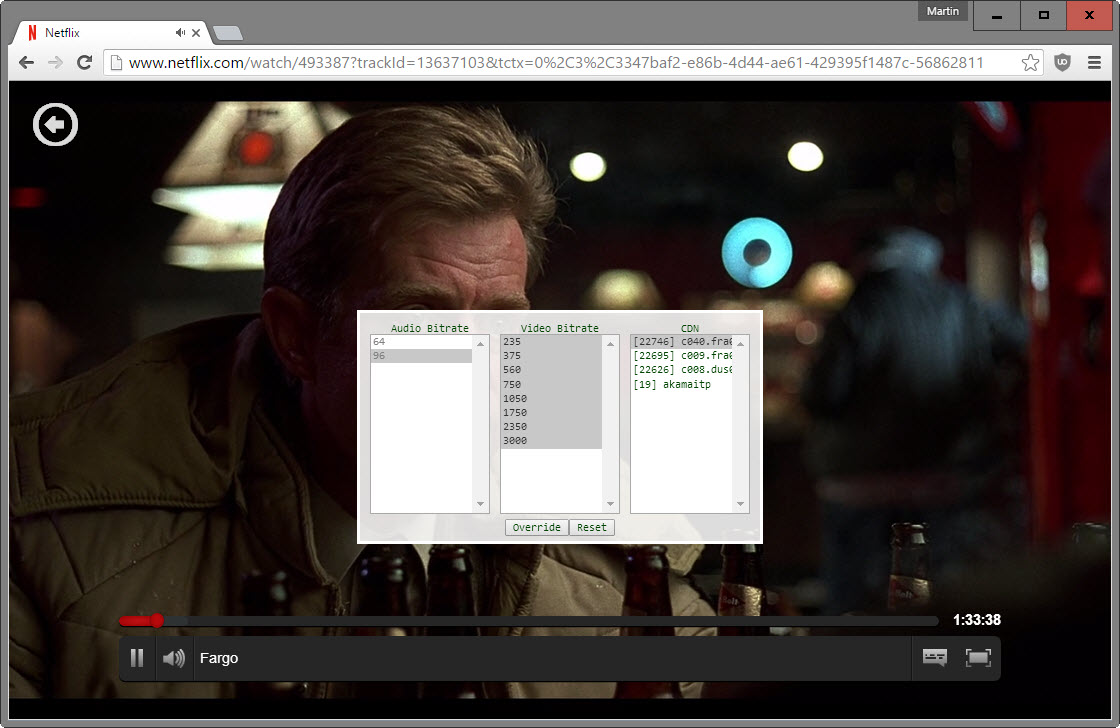
Task: Maximize the Chrome window
Action: click(x=1044, y=15)
